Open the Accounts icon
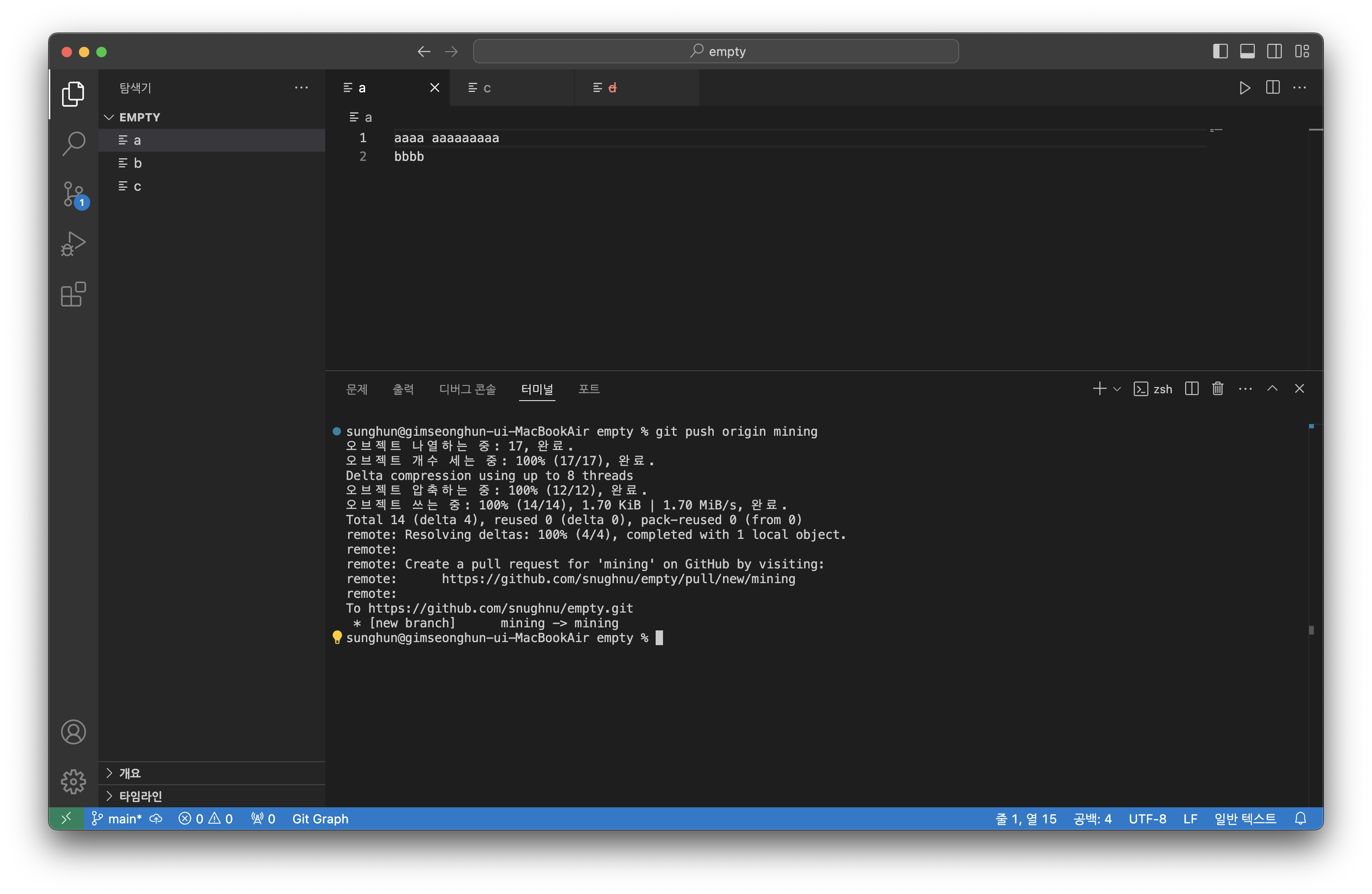This screenshot has width=1372, height=894. 73,732
